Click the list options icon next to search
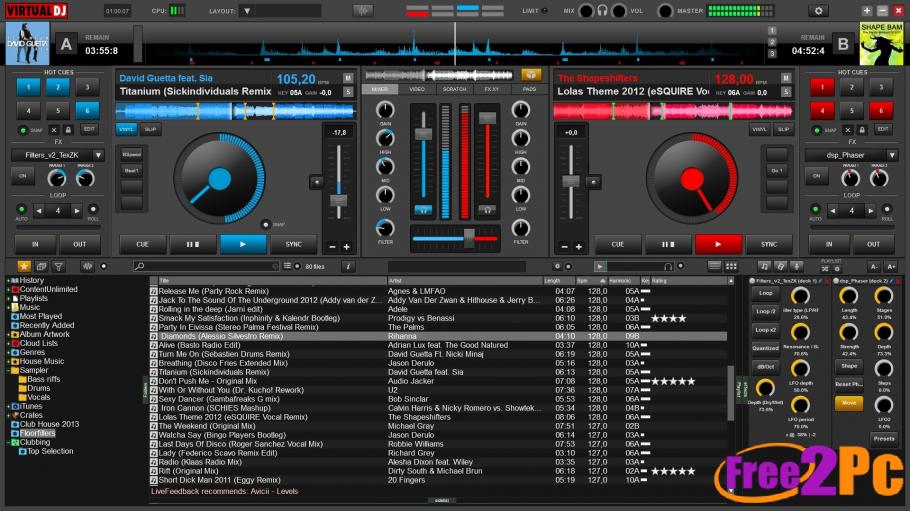The image size is (910, 511). click(287, 266)
